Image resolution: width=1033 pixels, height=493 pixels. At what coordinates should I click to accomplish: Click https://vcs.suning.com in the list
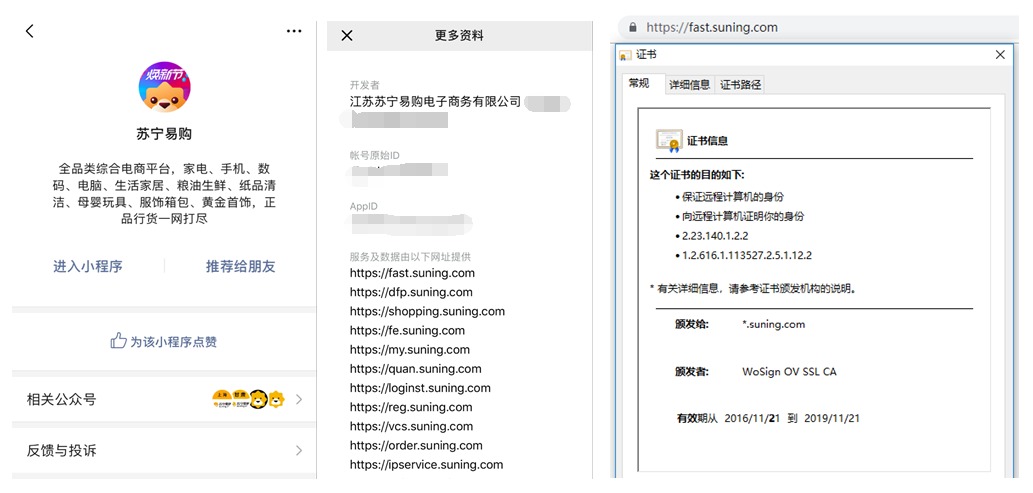[x=411, y=426]
